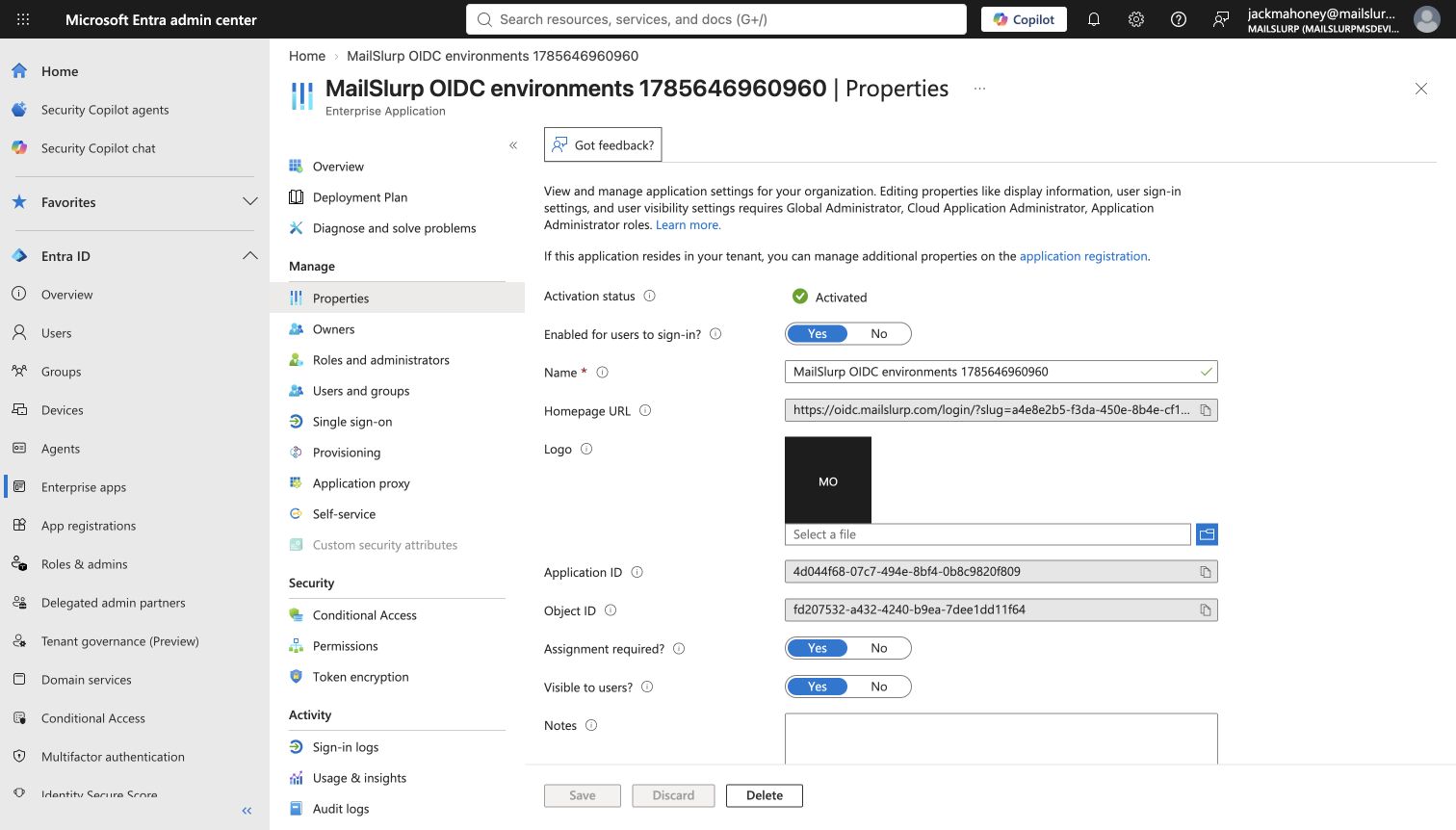Browse for a logo file
This screenshot has width=1456, height=830.
coord(1207,534)
